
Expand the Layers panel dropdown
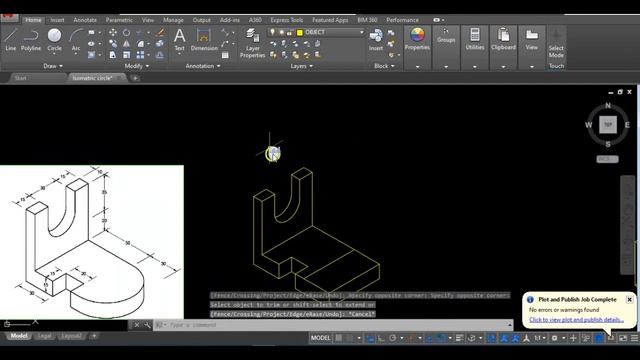(x=302, y=66)
